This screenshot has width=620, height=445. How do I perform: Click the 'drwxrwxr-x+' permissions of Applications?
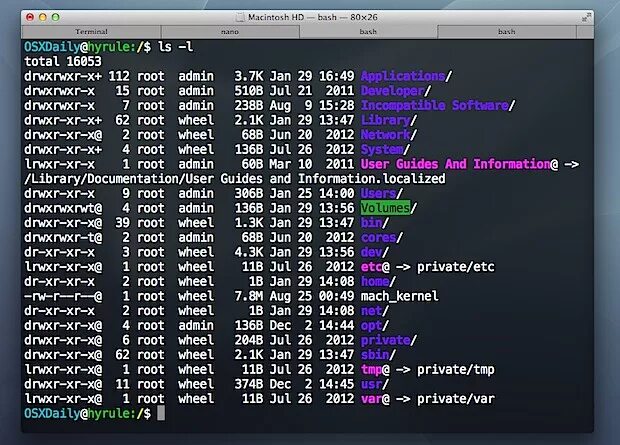63,76
